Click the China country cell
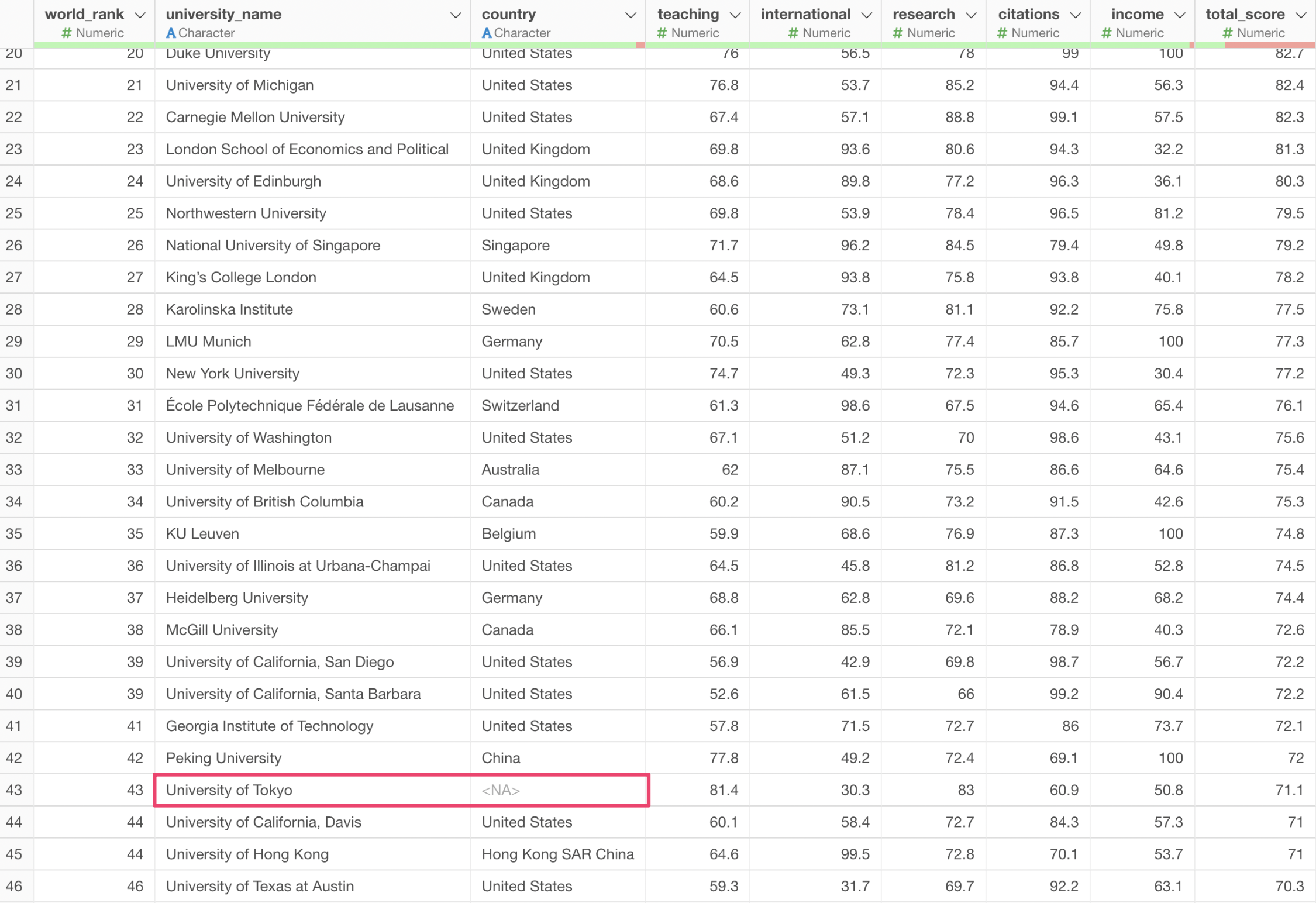 [558, 758]
